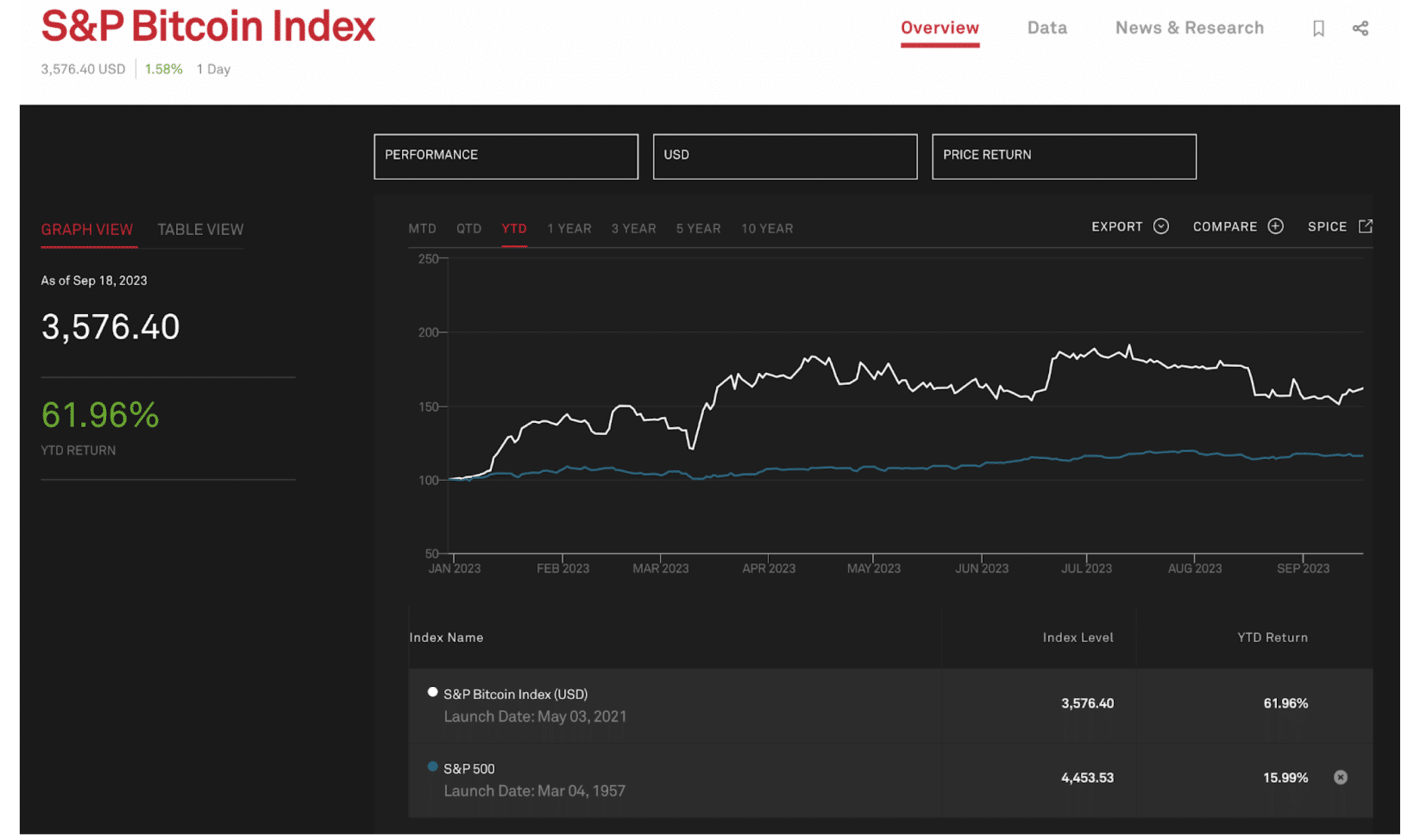Select YTD time range

coord(514,229)
